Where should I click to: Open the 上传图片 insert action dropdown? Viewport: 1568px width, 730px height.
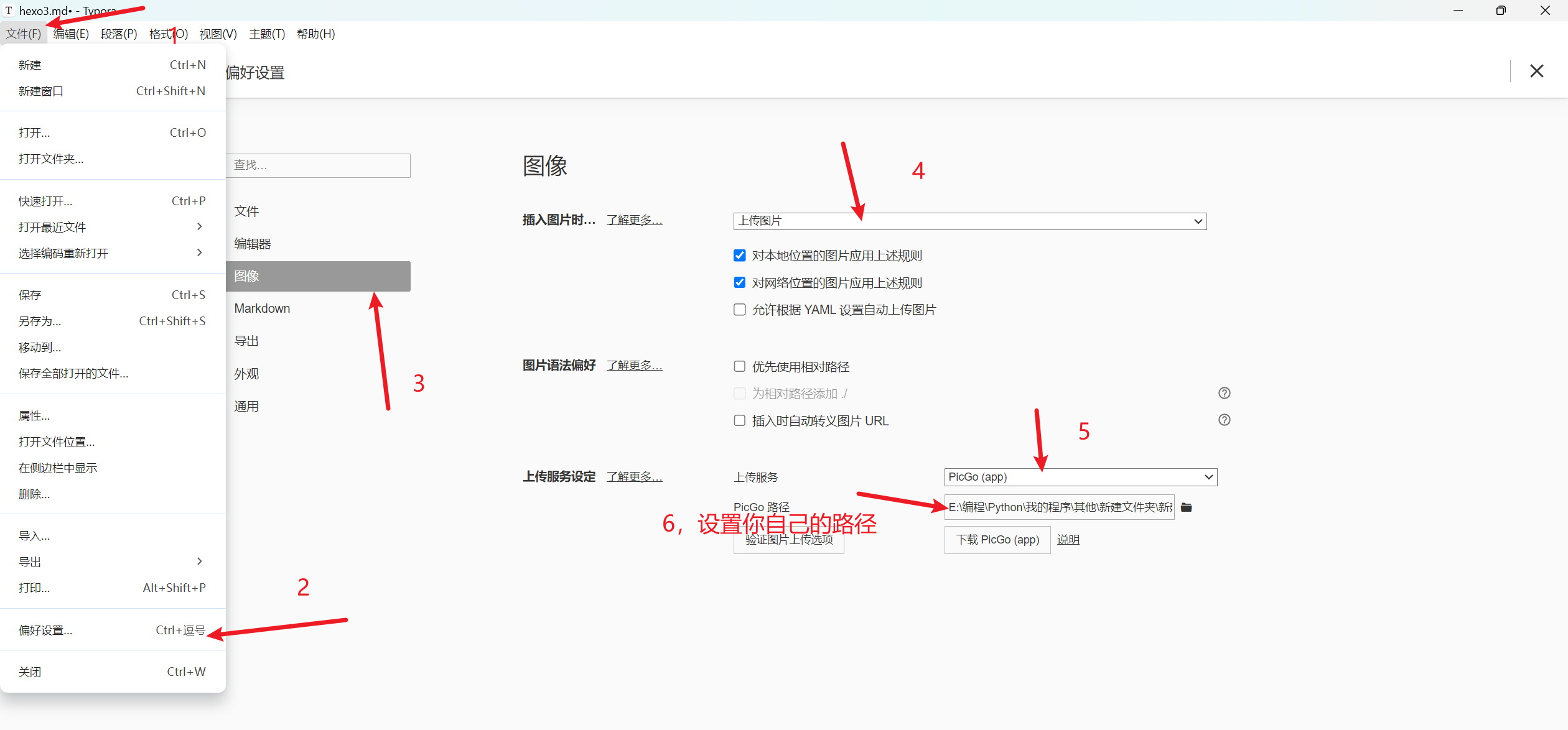click(x=969, y=221)
